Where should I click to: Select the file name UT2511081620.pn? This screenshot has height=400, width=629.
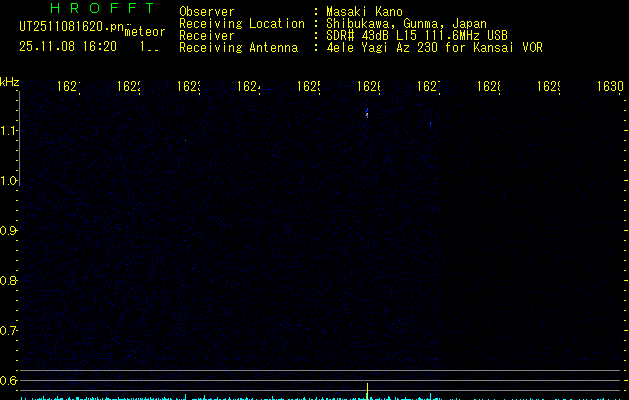pyautogui.click(x=71, y=27)
